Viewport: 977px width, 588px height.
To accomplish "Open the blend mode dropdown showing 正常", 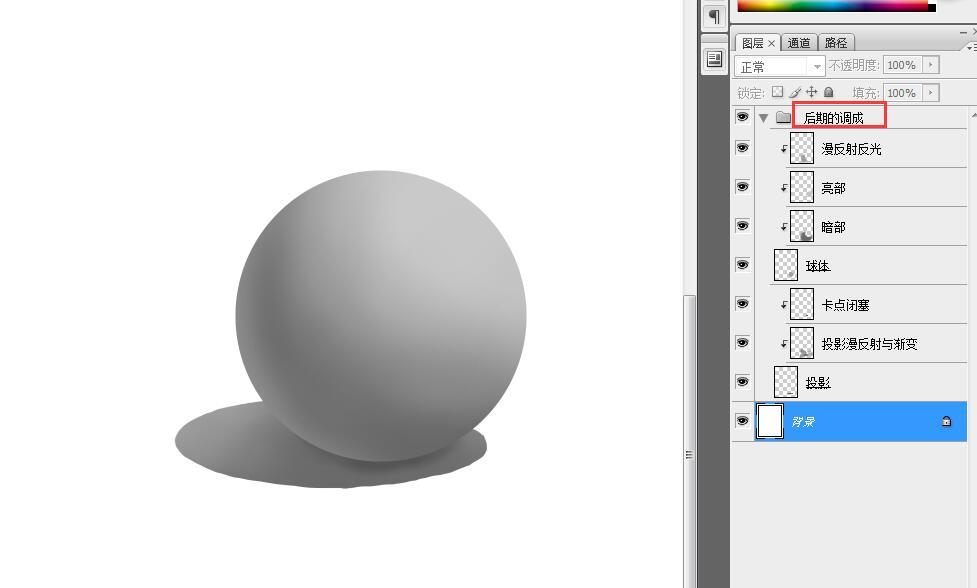I will 780,66.
